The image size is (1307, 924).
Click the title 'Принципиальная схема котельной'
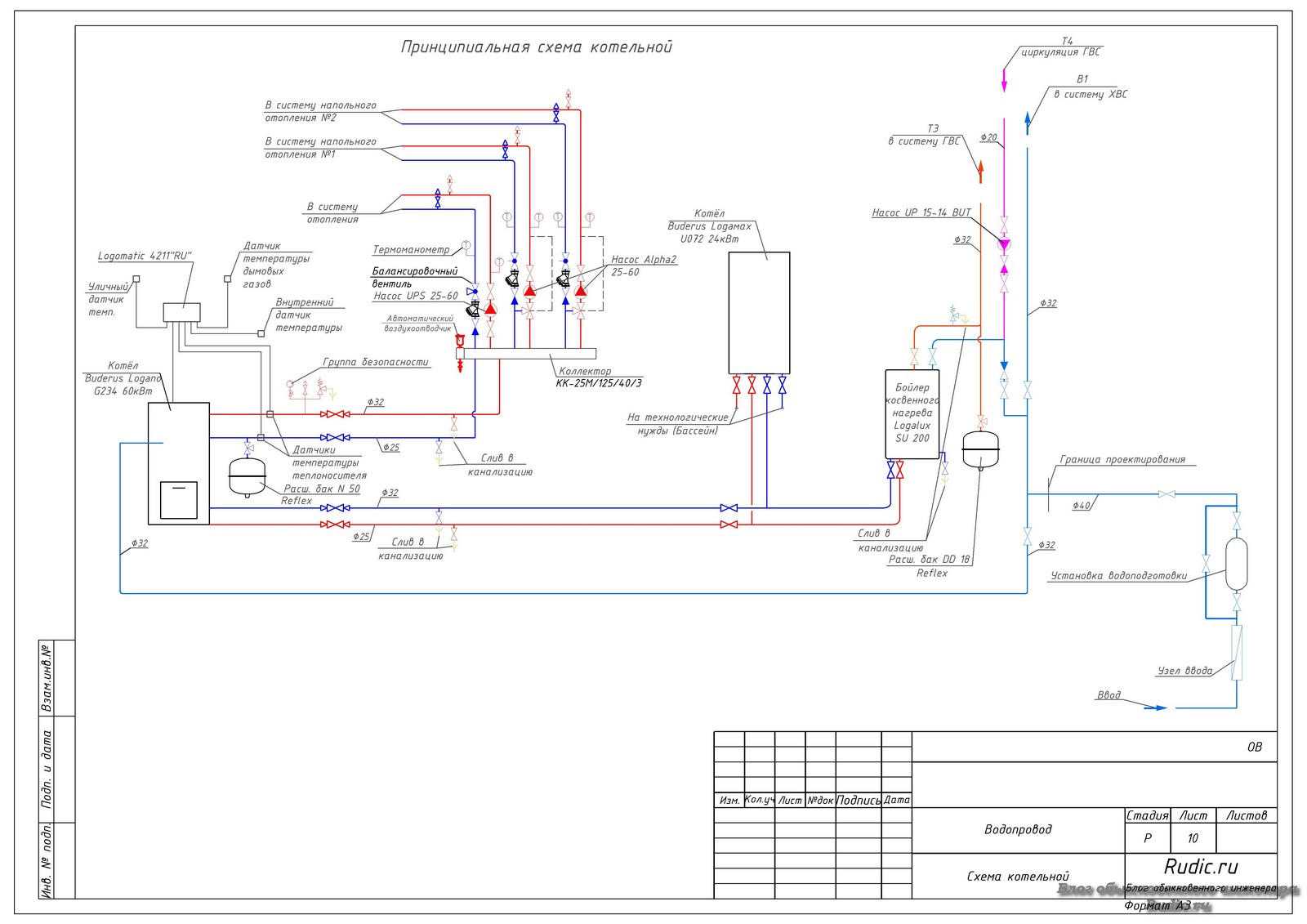pos(537,47)
